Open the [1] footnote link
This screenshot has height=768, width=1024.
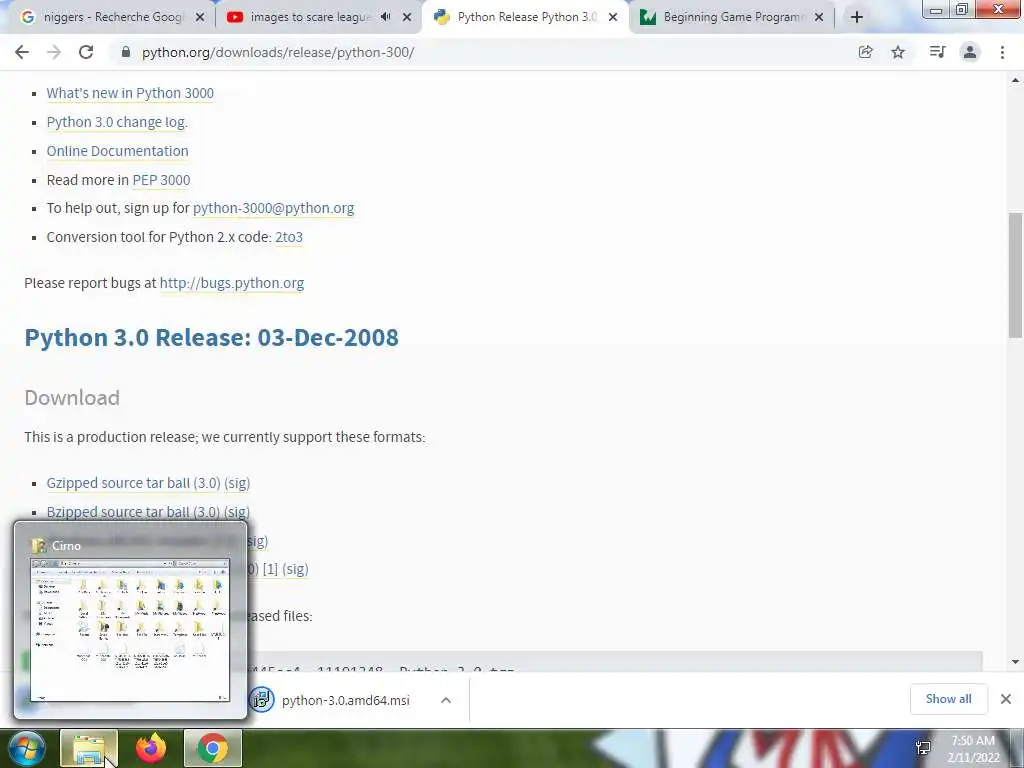(x=270, y=569)
